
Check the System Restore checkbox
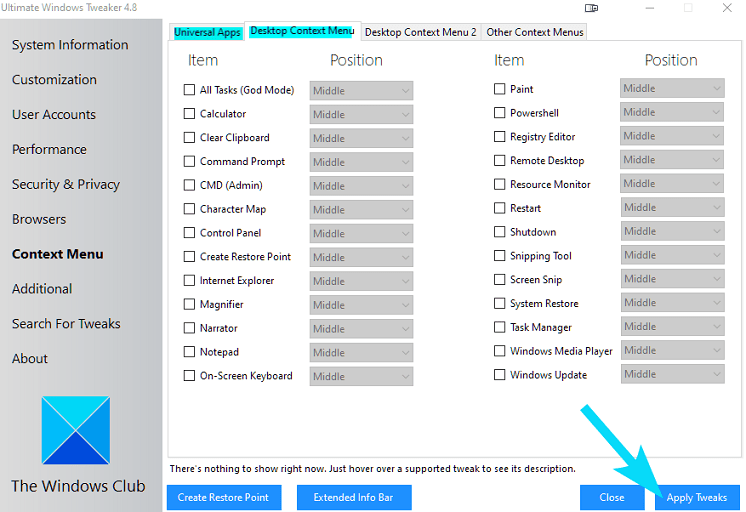click(x=500, y=303)
